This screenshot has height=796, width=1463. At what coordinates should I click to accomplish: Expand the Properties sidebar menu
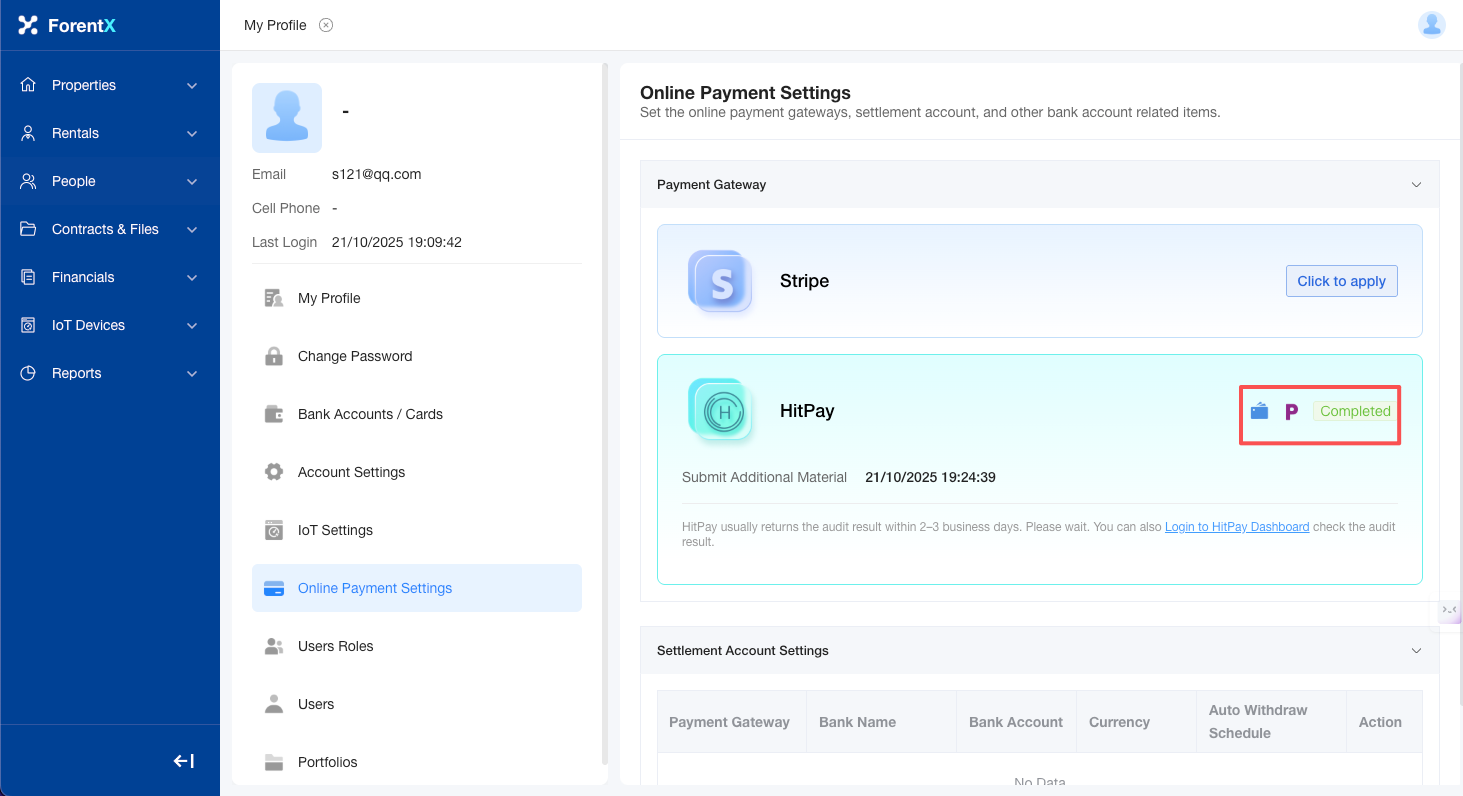tap(110, 85)
